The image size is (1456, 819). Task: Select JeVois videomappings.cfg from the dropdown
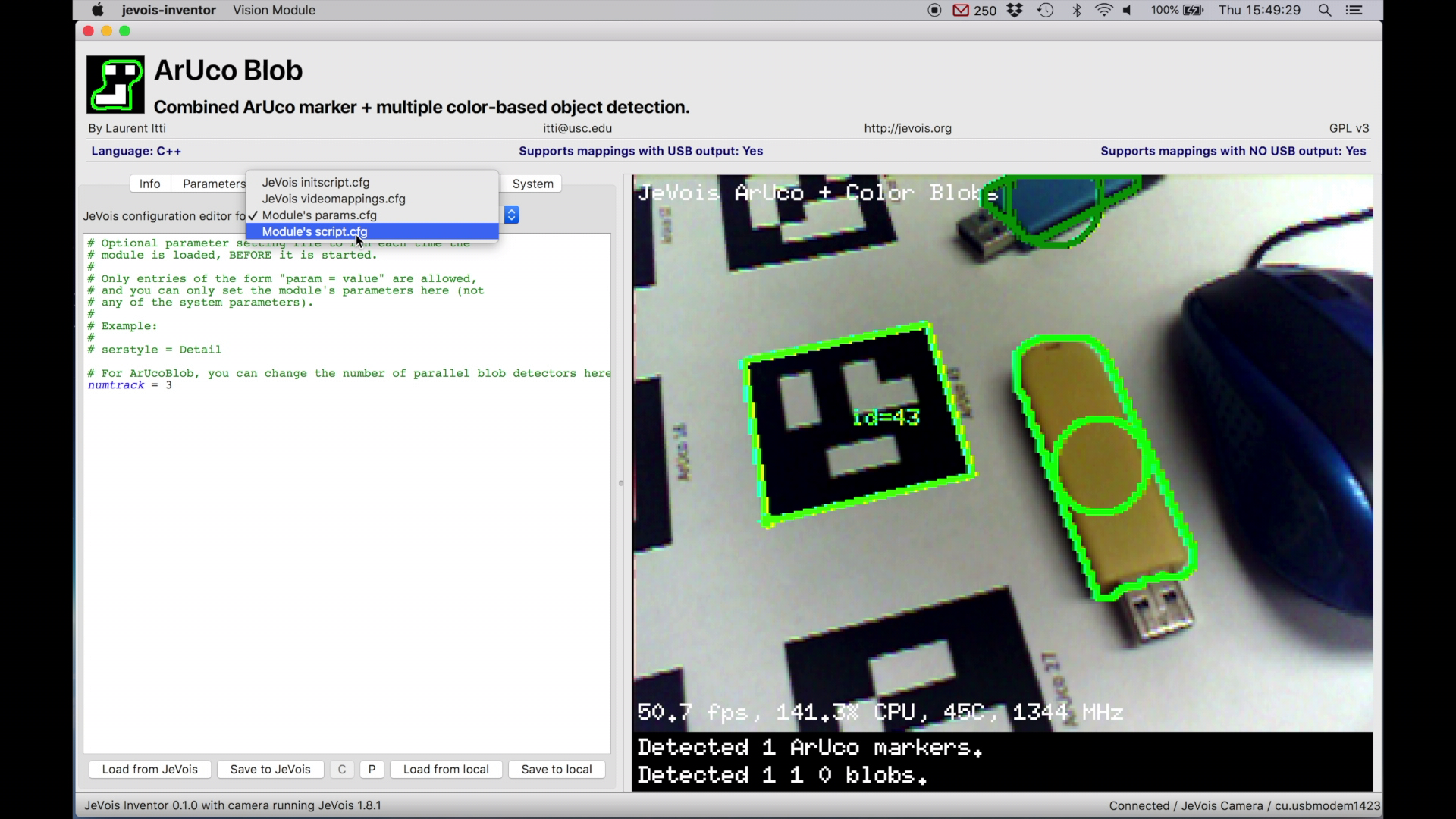372,199
